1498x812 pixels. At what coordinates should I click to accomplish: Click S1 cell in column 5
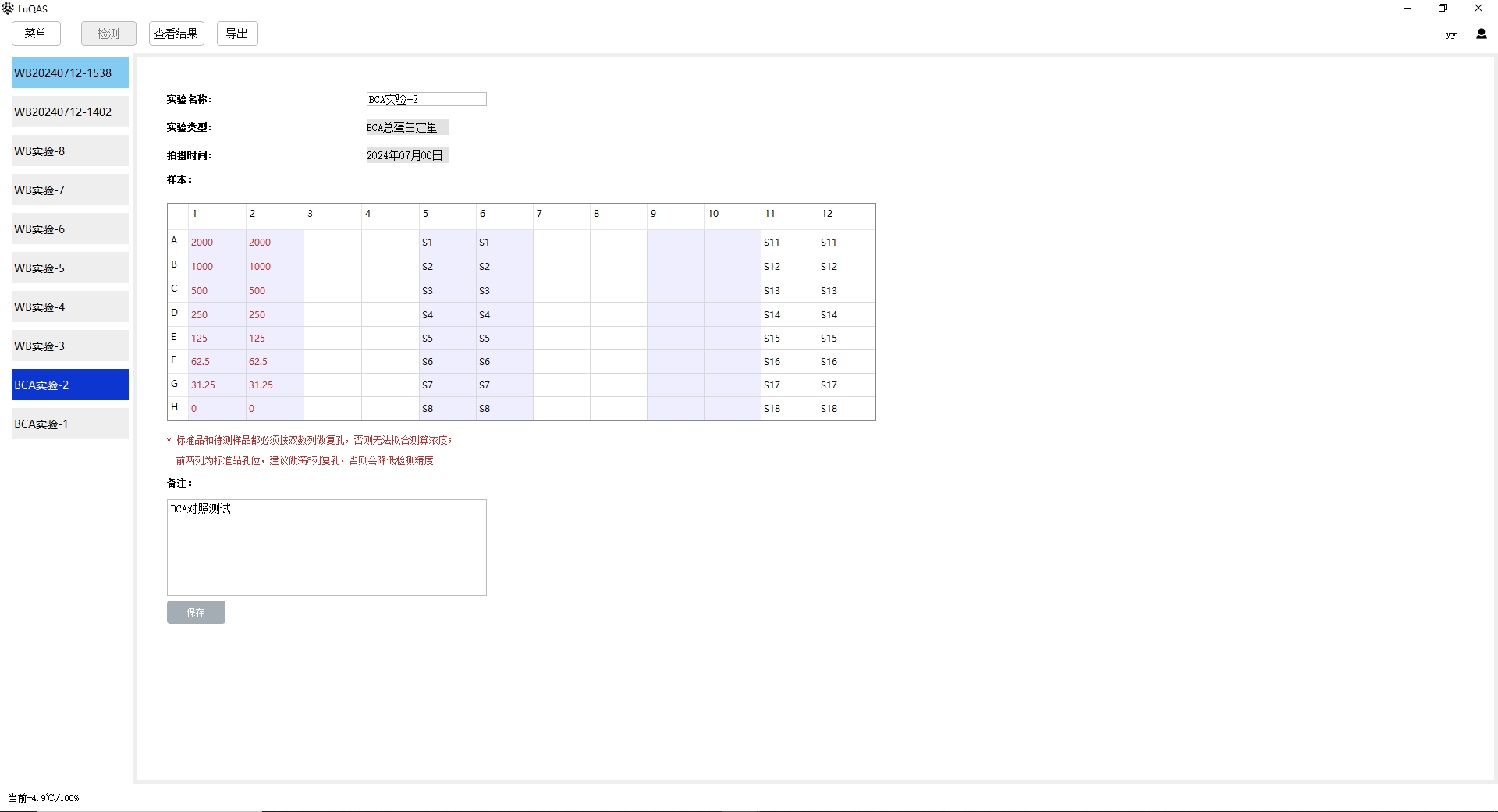click(x=448, y=242)
